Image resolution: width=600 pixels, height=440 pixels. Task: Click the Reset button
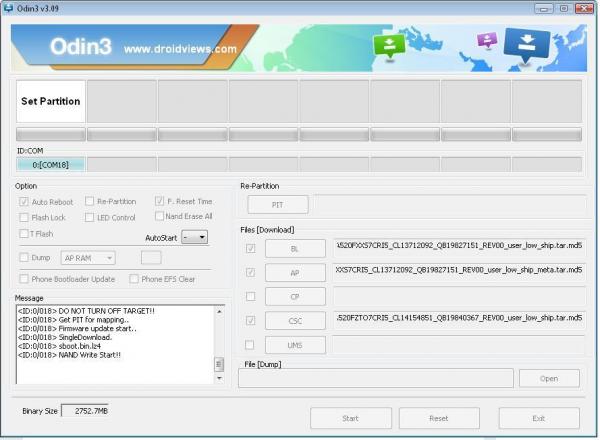point(439,418)
